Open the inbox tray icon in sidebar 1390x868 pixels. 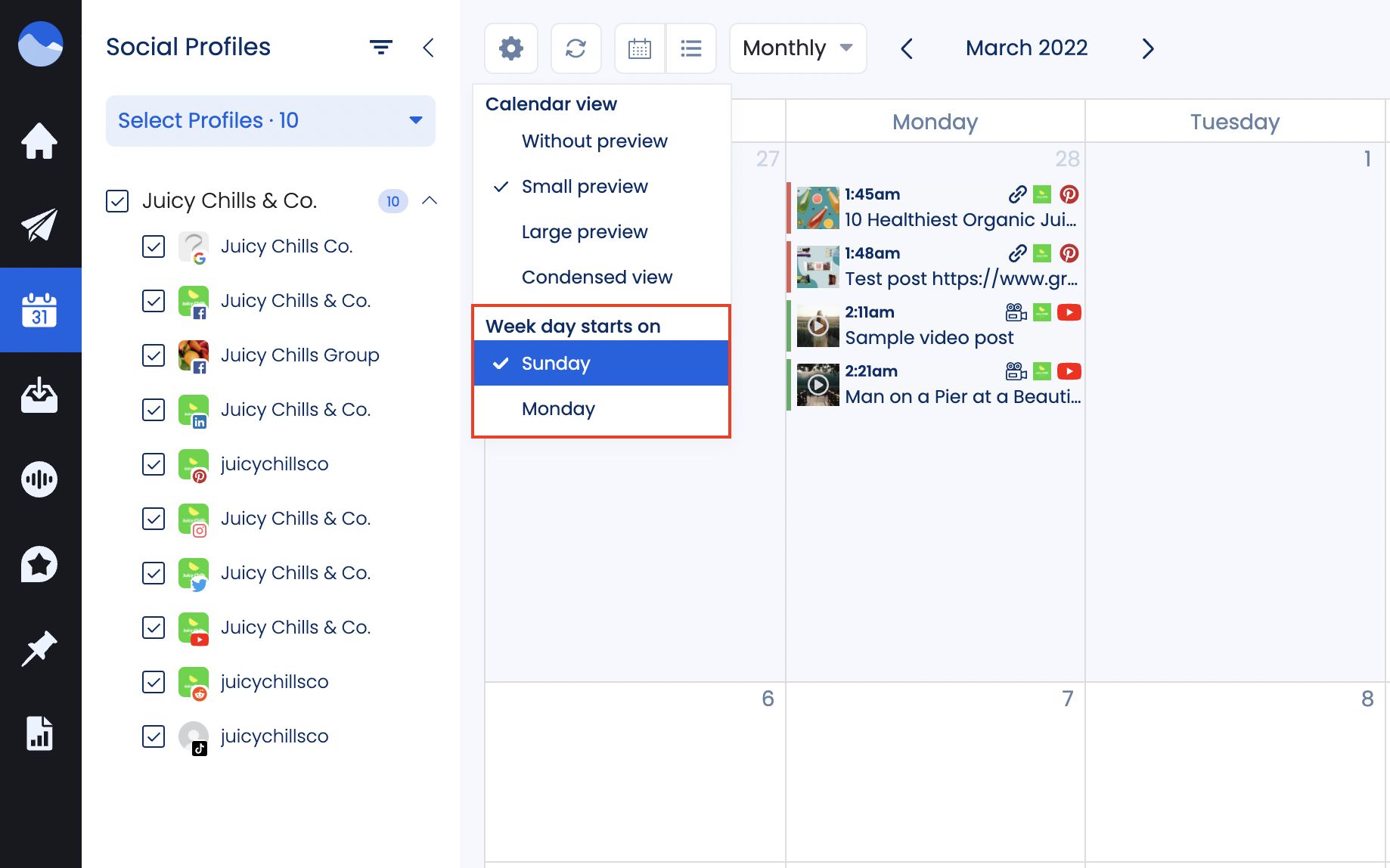[39, 395]
